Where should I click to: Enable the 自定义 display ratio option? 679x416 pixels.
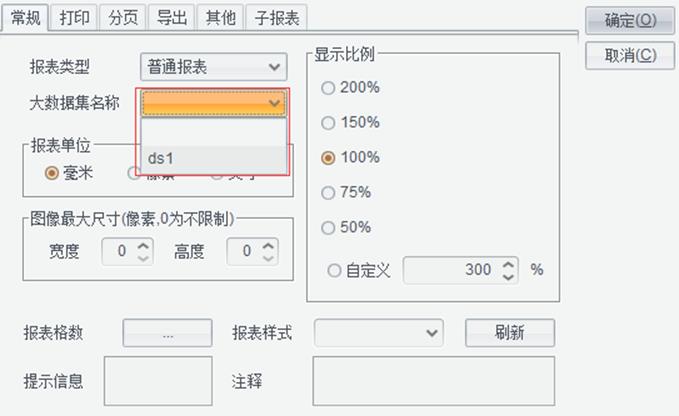(334, 271)
